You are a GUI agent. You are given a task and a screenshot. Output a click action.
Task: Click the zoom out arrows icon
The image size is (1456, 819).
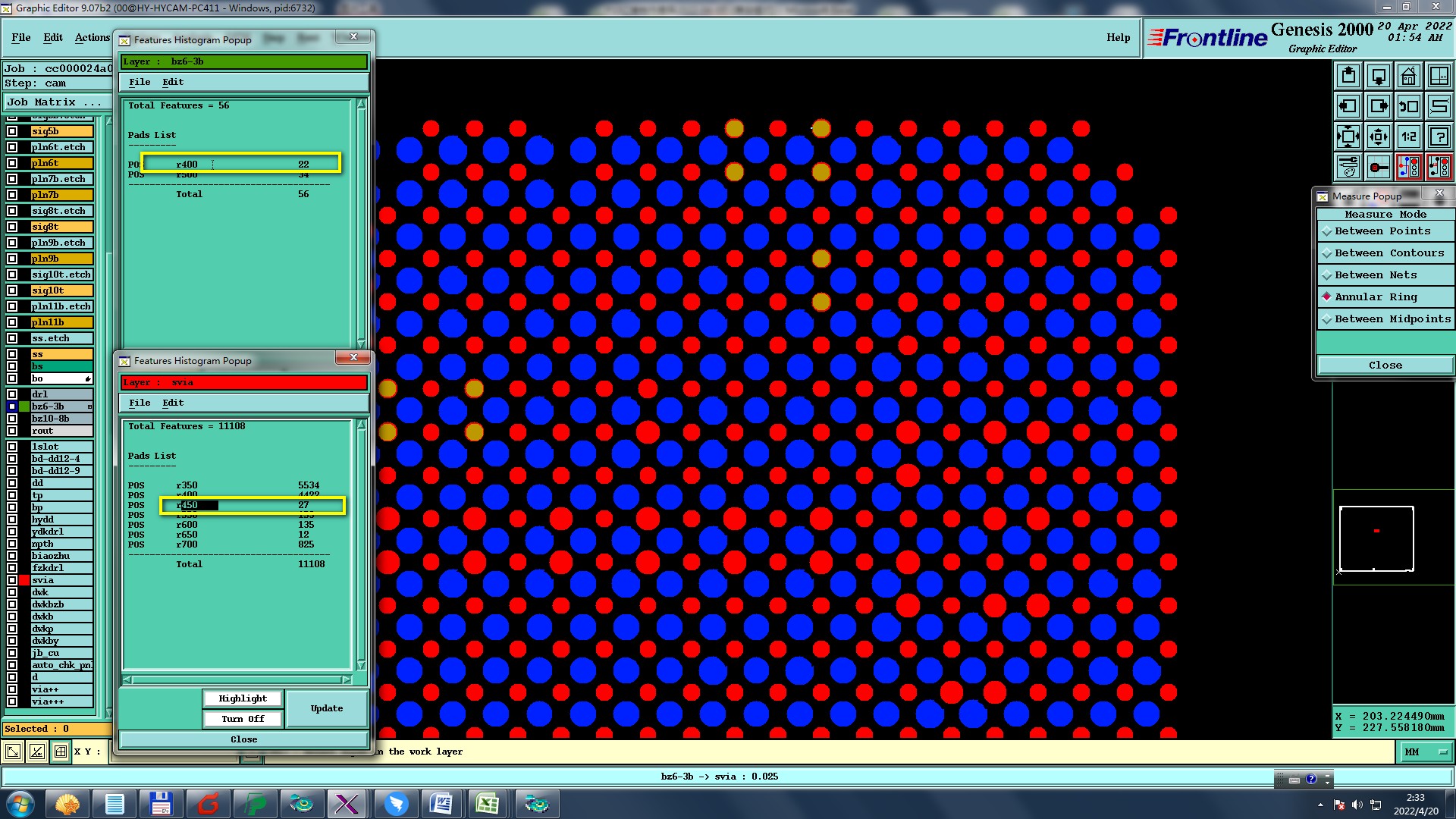(1379, 136)
